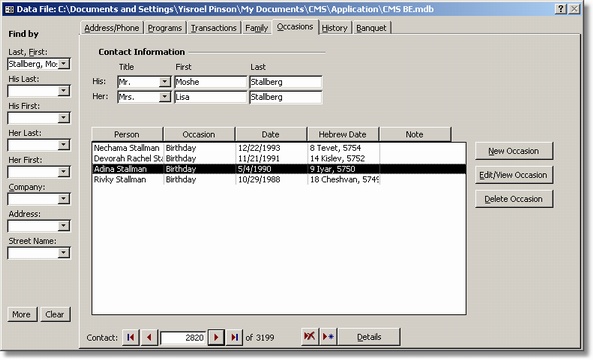This screenshot has height=360, width=593.
Task: Go to the next contact record
Action: 216,337
